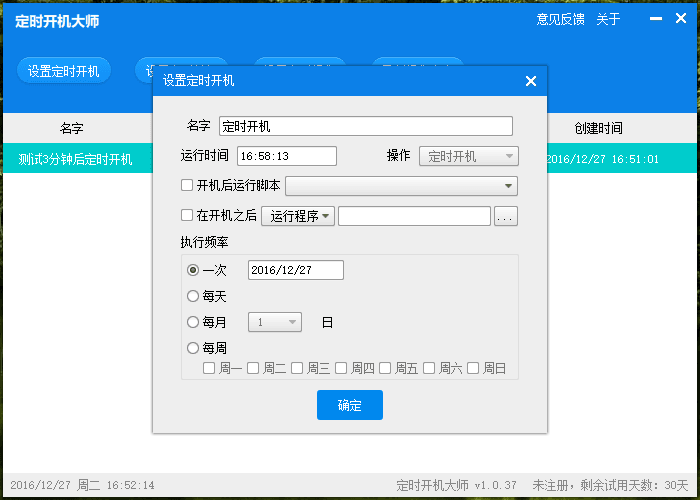The image size is (700, 500).
Task: Click the 名字 text field
Action: pos(365,126)
